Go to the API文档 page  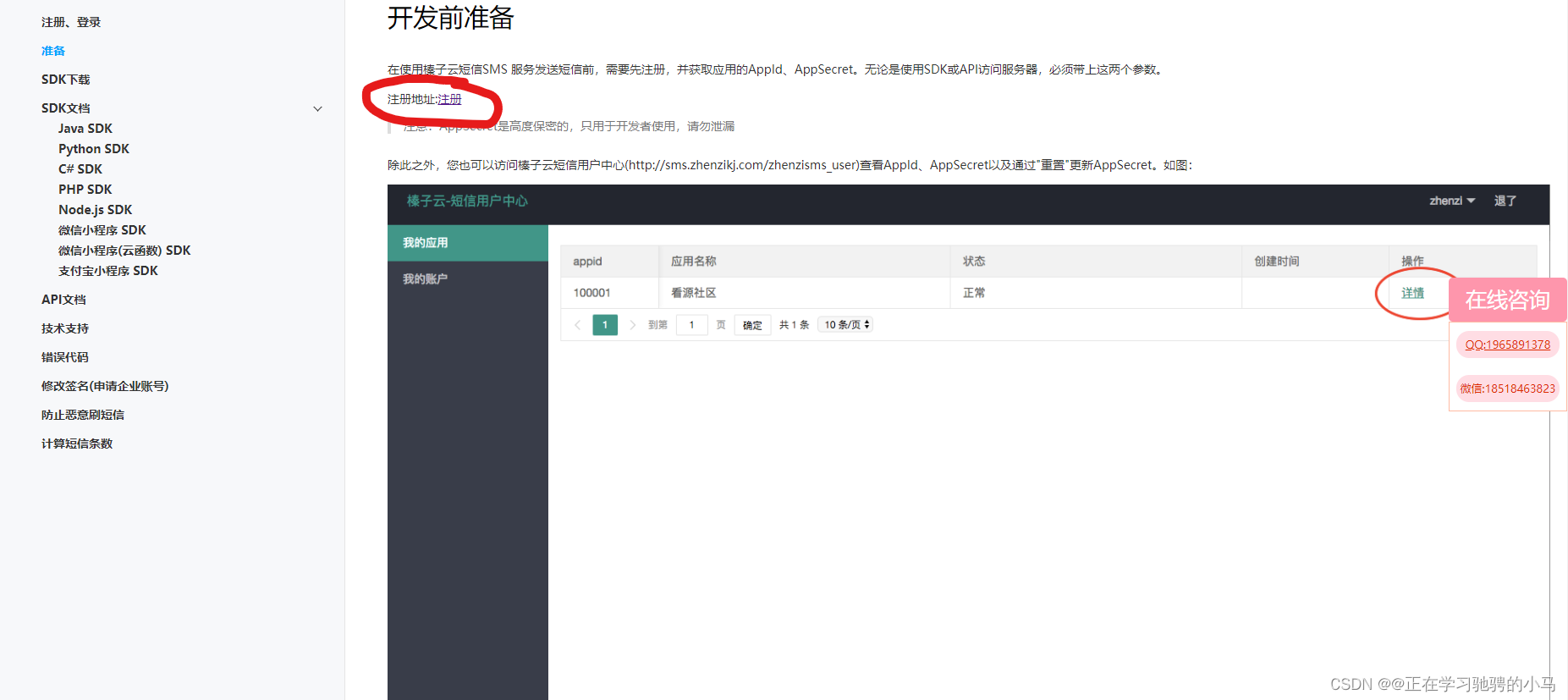point(64,300)
